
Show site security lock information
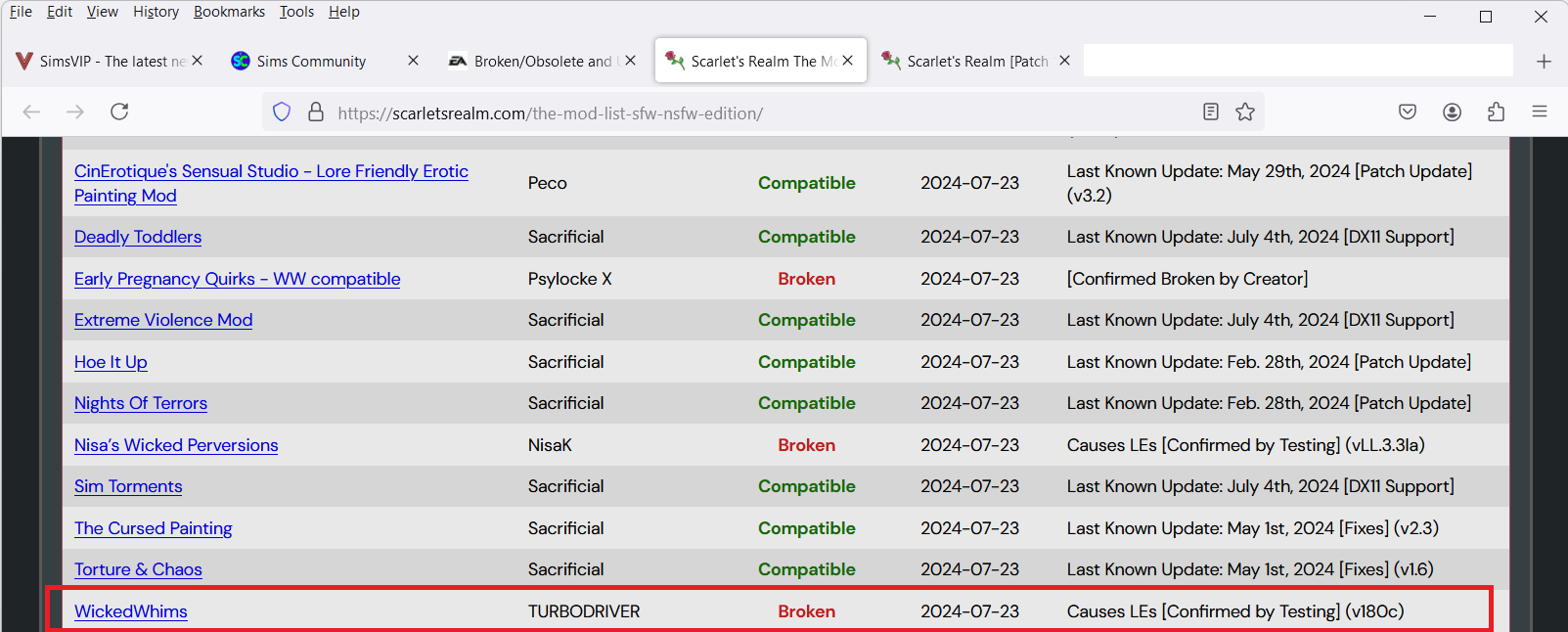pyautogui.click(x=316, y=113)
